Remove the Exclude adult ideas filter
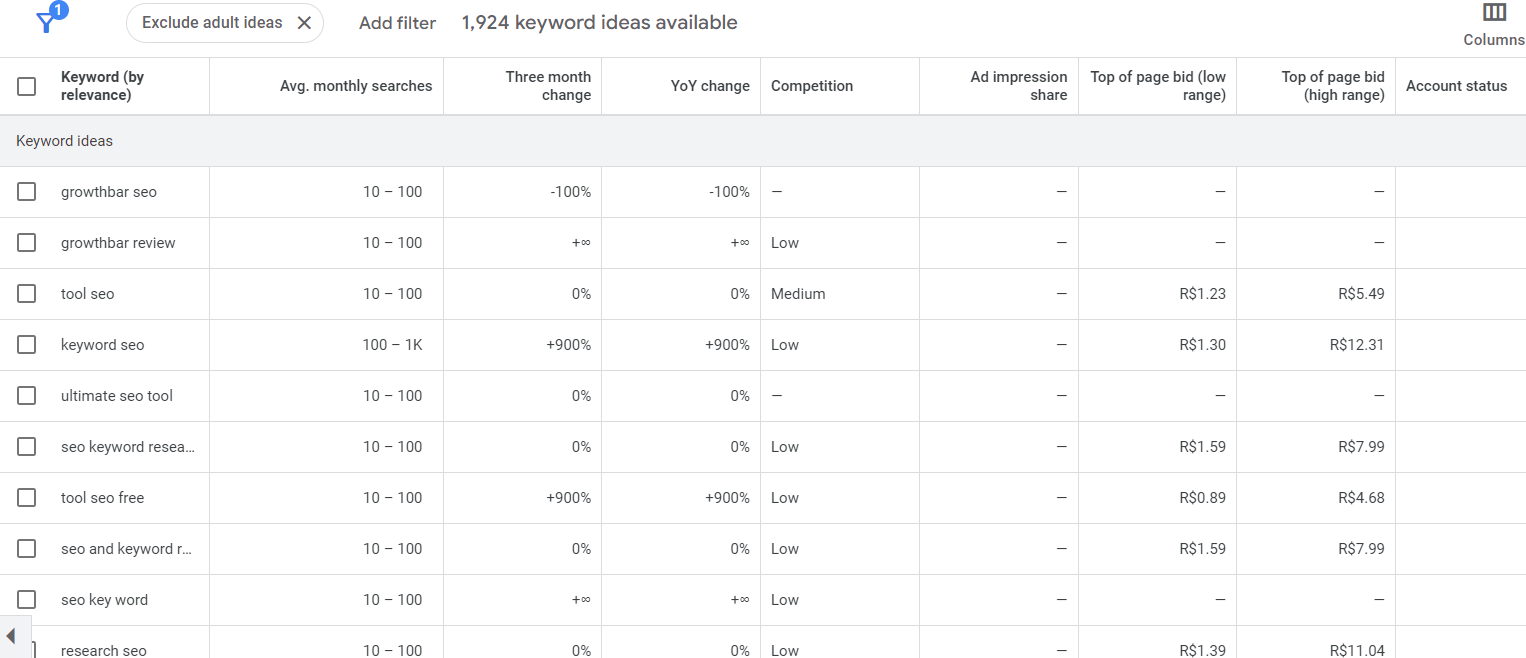The image size is (1526, 658). click(304, 23)
